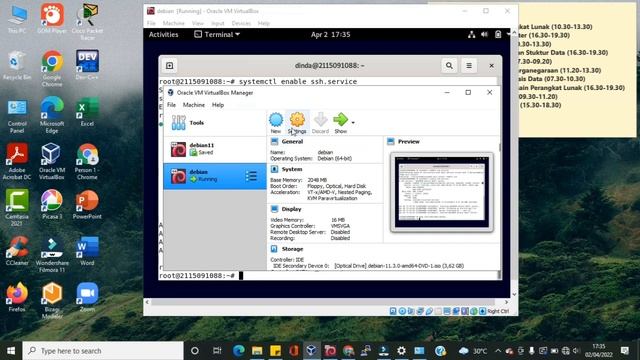This screenshot has height=360, width=640.
Task: Select the running debian machine
Action: click(215, 176)
